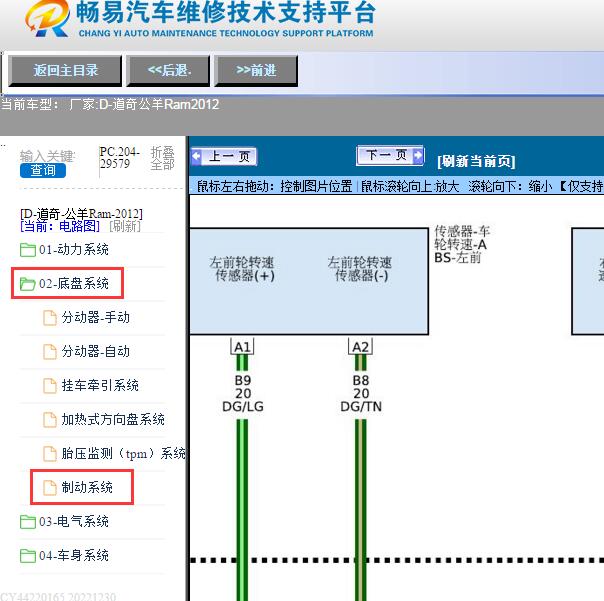Go to next page with 下一页
The height and width of the screenshot is (601, 604).
(x=390, y=155)
